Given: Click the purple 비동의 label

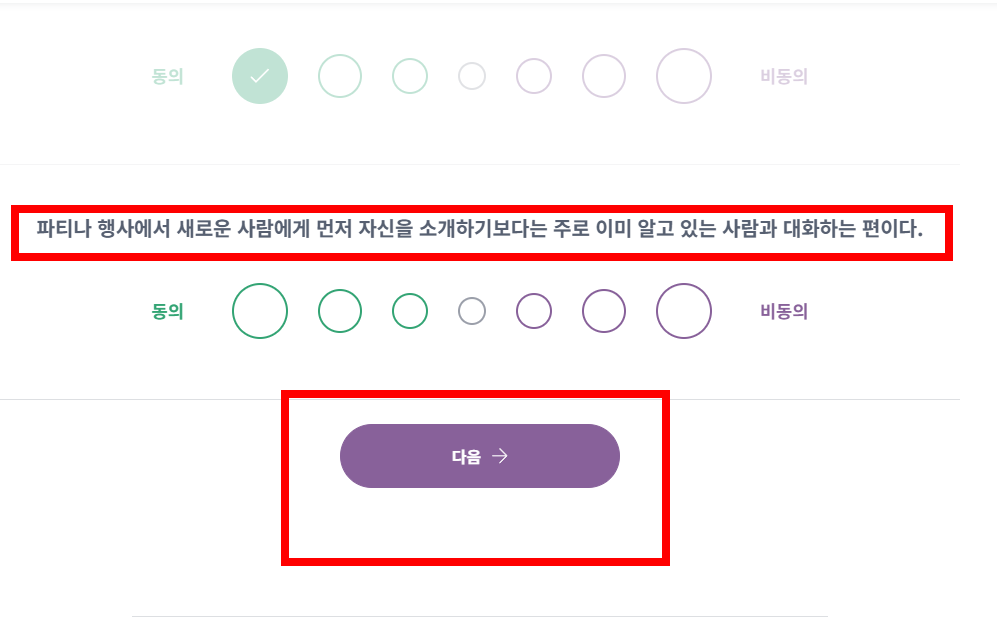Looking at the screenshot, I should coord(786,310).
